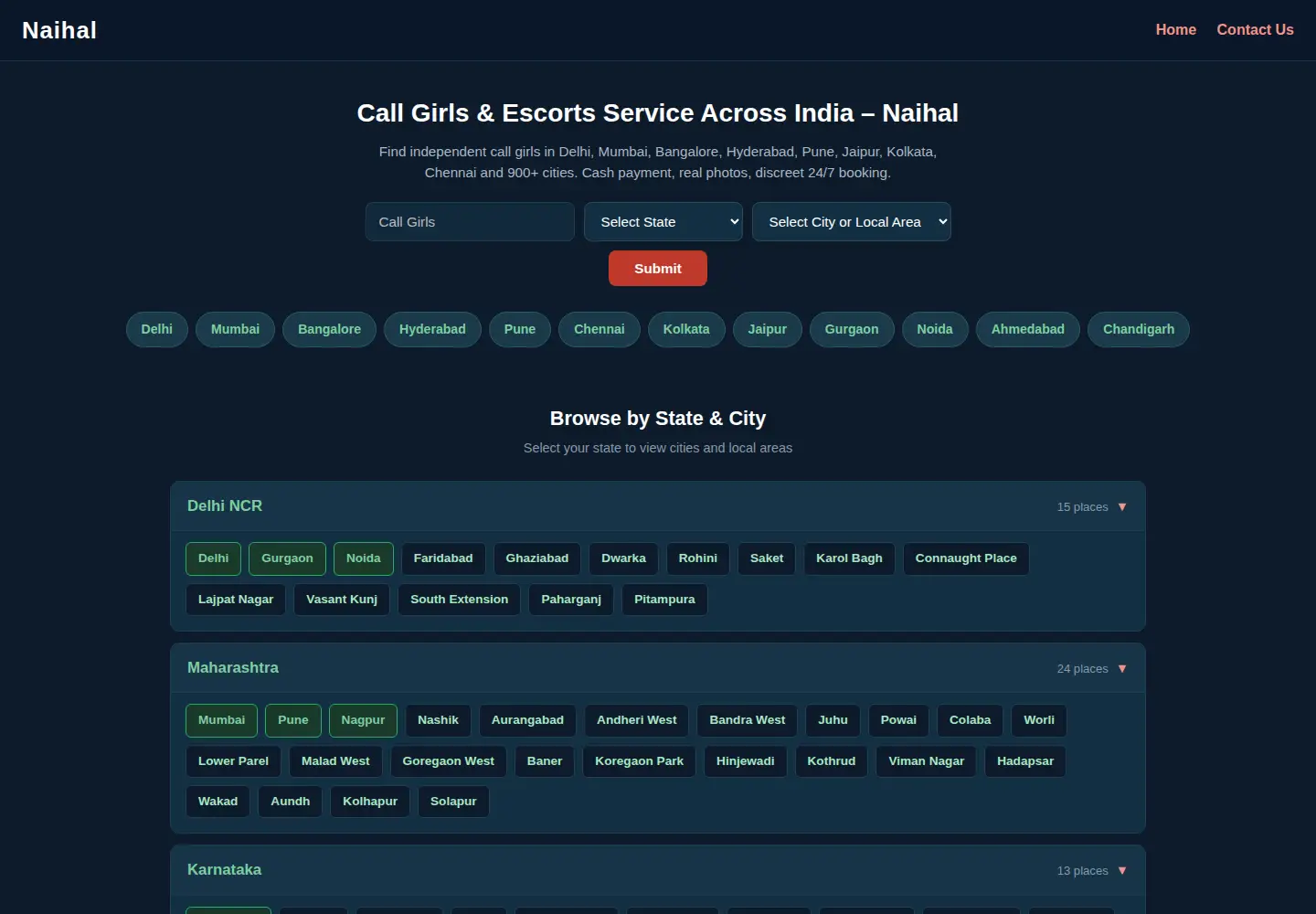Toggle the Karnataka section arrow
1316x914 pixels.
point(1122,871)
